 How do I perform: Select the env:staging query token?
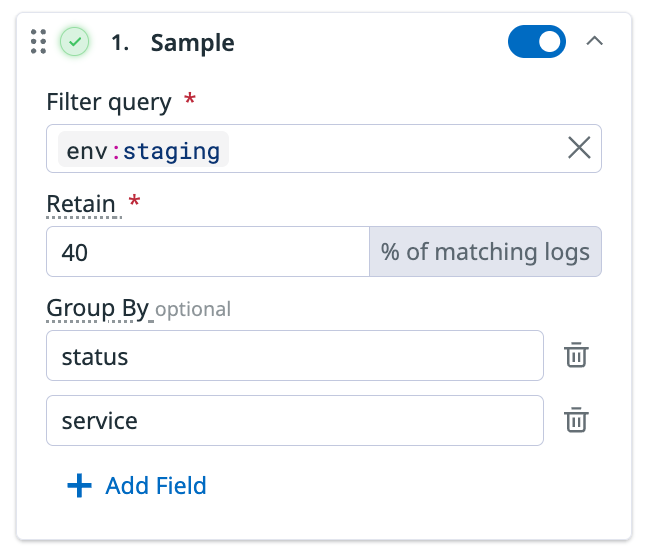point(143,150)
